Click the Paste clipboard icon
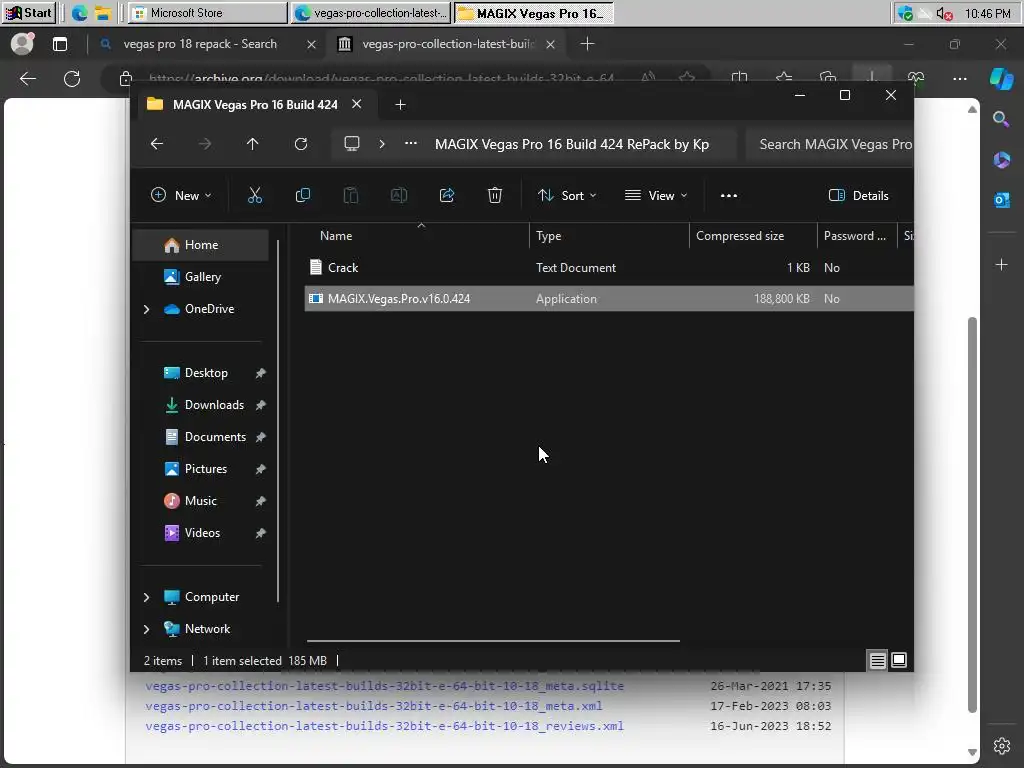The image size is (1024, 768). pyautogui.click(x=351, y=195)
